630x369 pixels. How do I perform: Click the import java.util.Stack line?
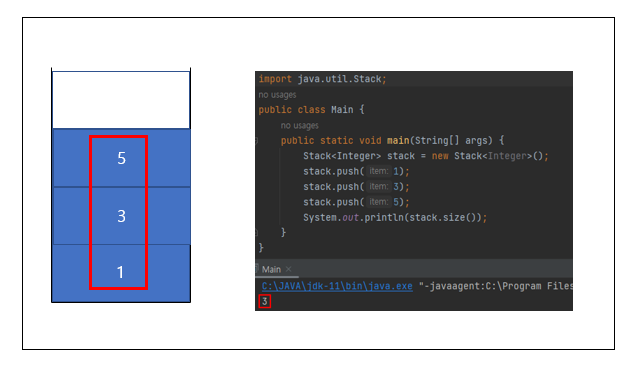[322, 79]
